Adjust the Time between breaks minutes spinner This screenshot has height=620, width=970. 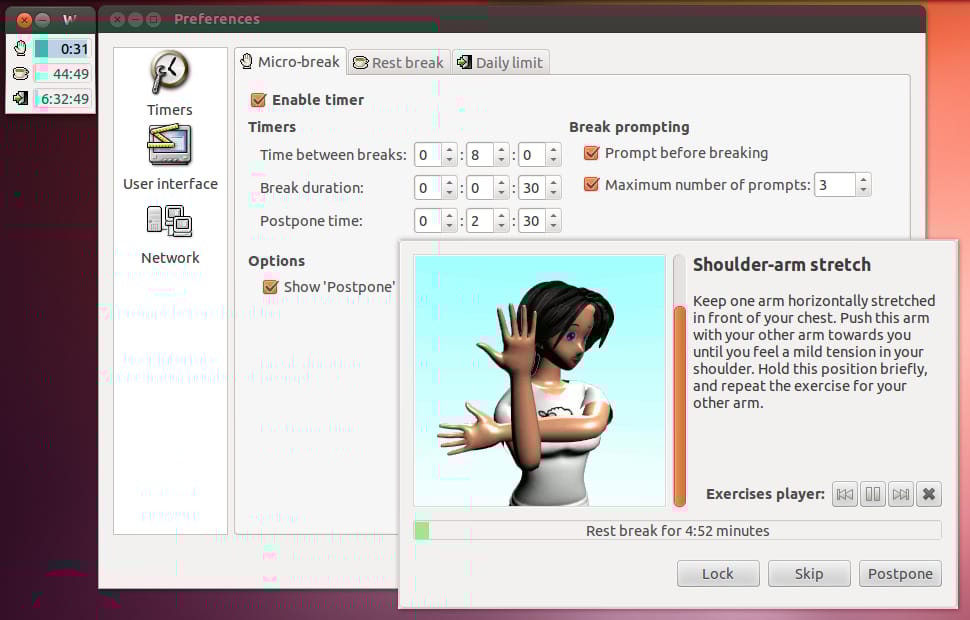(502, 155)
